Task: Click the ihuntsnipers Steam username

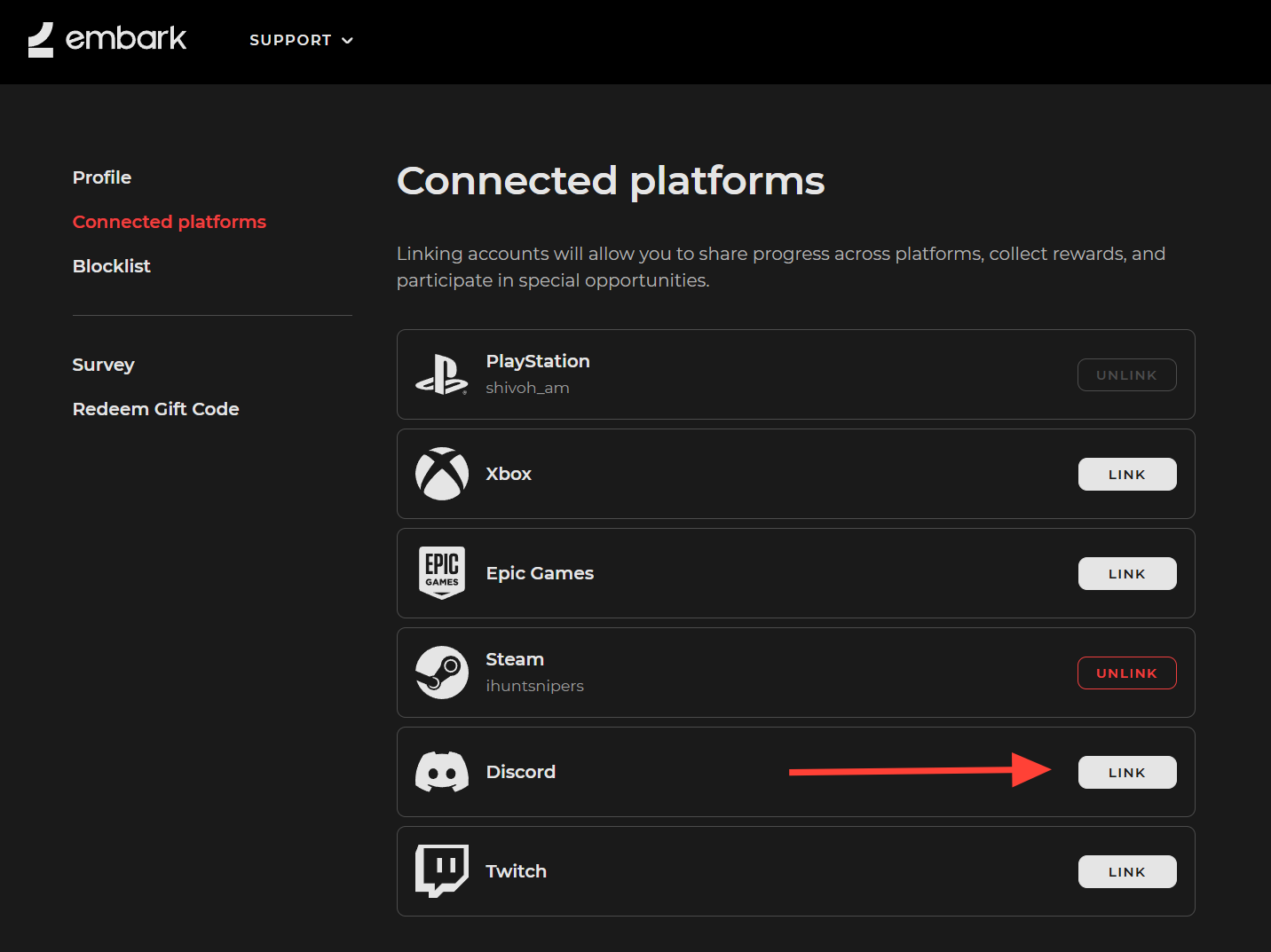Action: click(x=535, y=686)
